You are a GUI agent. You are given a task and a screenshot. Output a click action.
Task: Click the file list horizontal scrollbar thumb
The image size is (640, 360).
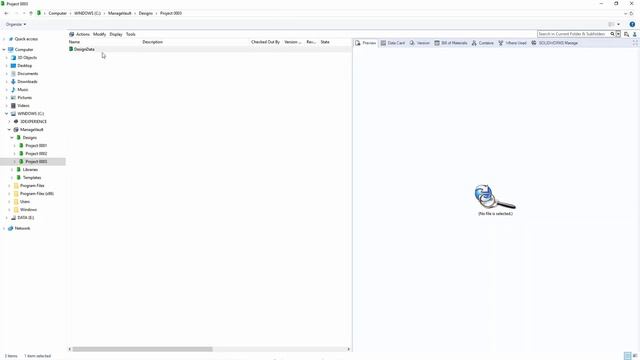tap(142, 349)
